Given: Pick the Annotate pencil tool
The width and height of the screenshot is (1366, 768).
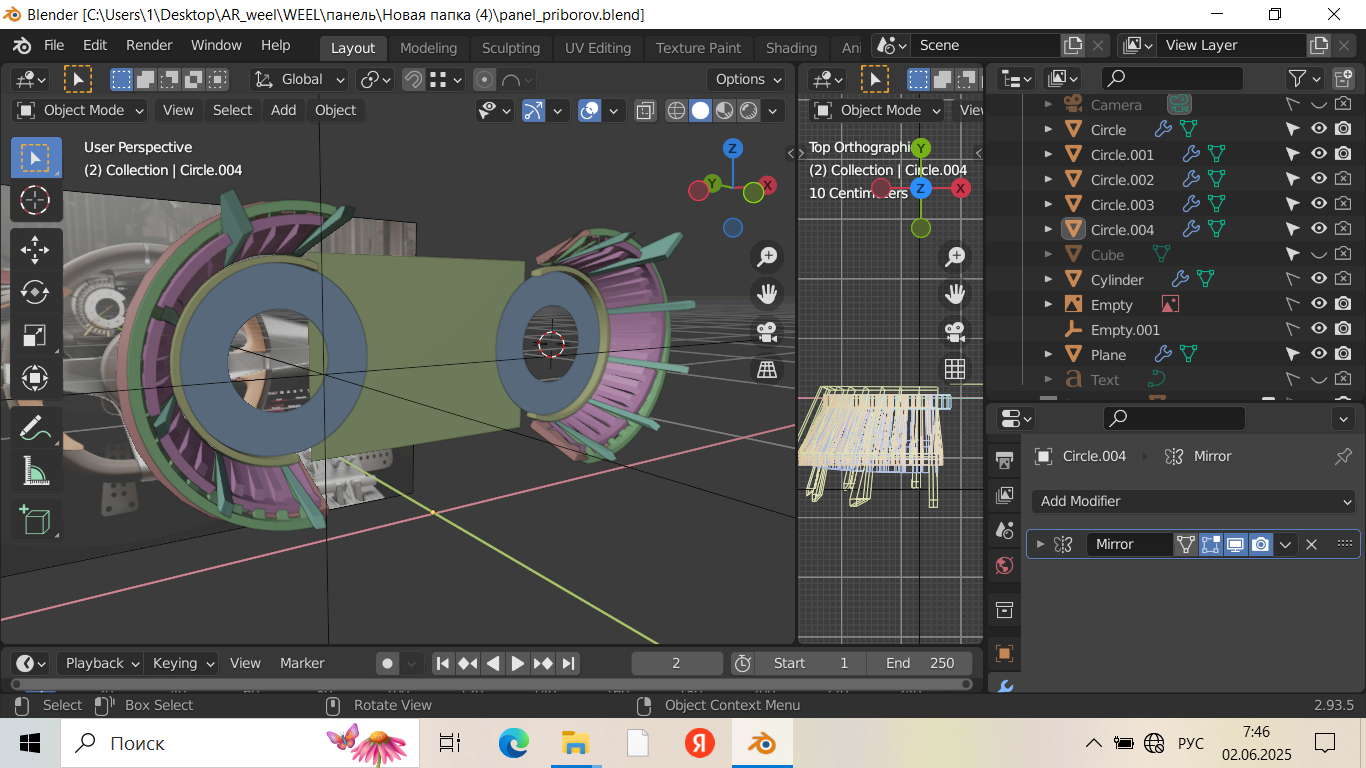Looking at the screenshot, I should point(35,427).
